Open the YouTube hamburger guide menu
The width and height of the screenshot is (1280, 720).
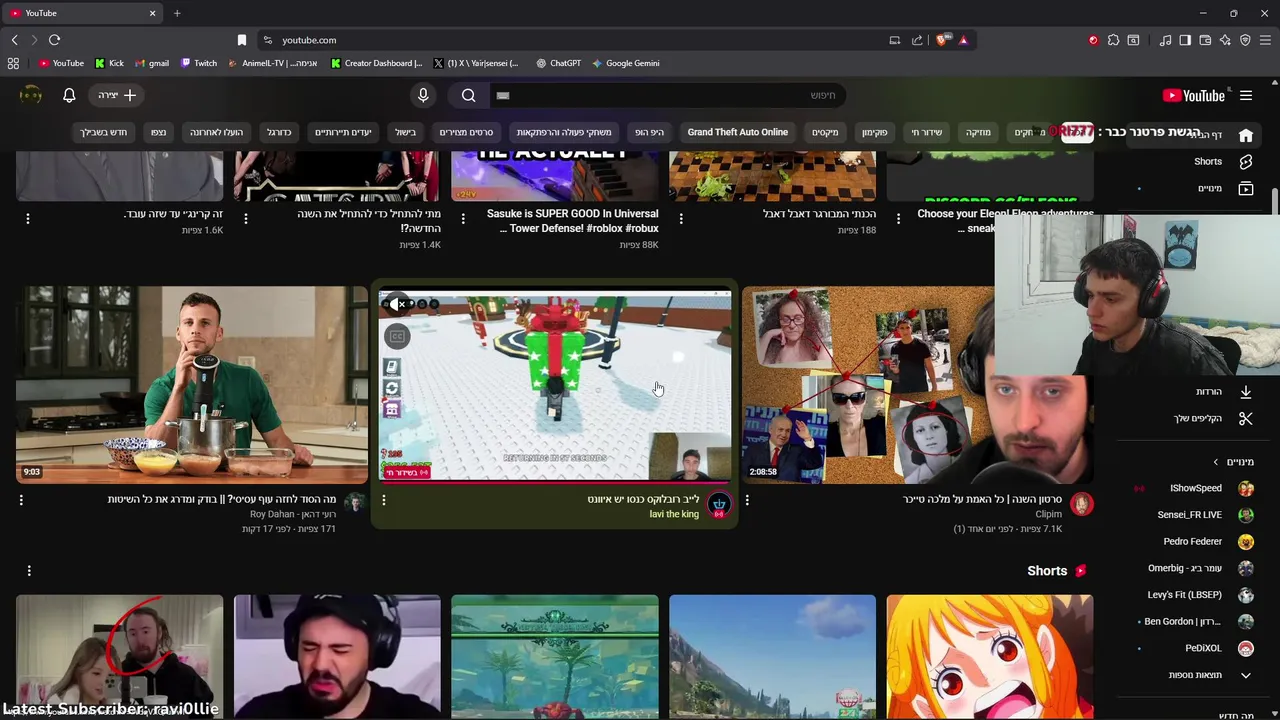point(1246,96)
